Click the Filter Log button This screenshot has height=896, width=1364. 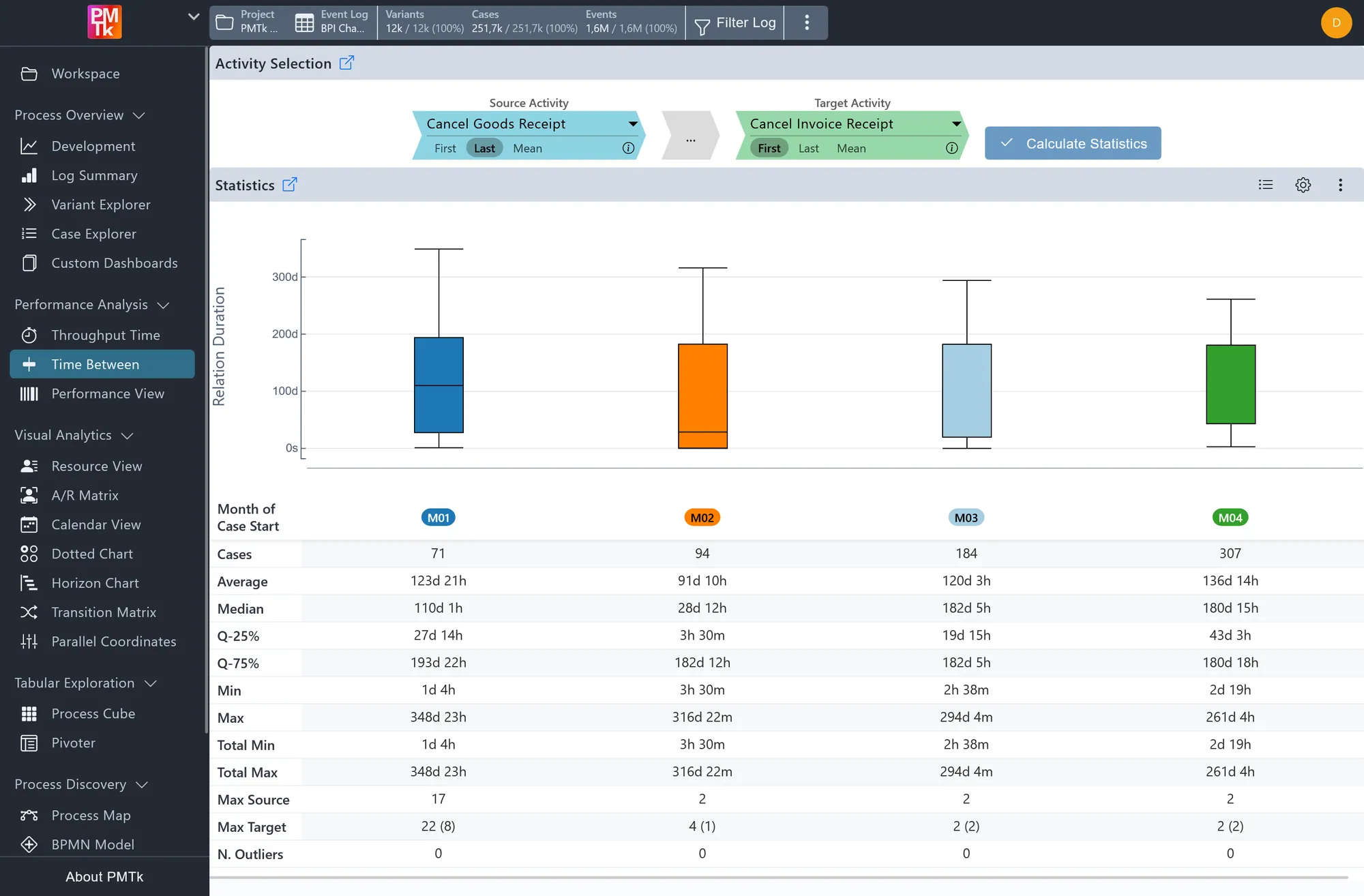pyautogui.click(x=735, y=23)
